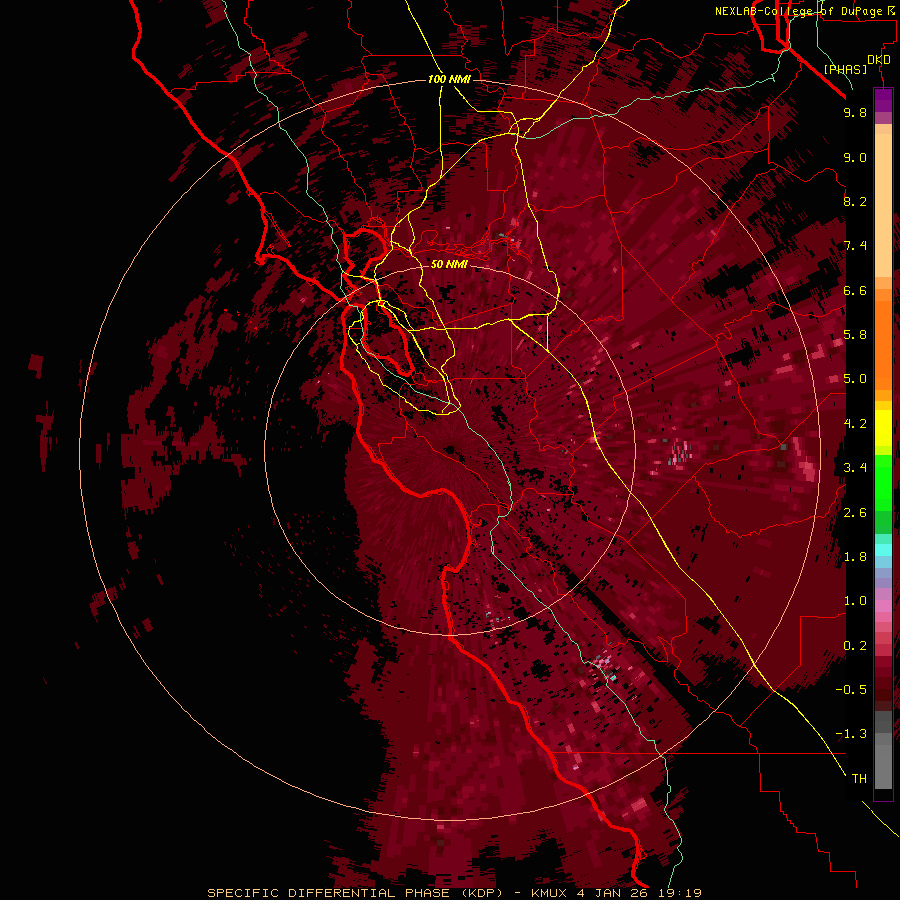Image resolution: width=900 pixels, height=900 pixels.
Task: Click the gray segment at color bar bottom
Action: [883, 763]
